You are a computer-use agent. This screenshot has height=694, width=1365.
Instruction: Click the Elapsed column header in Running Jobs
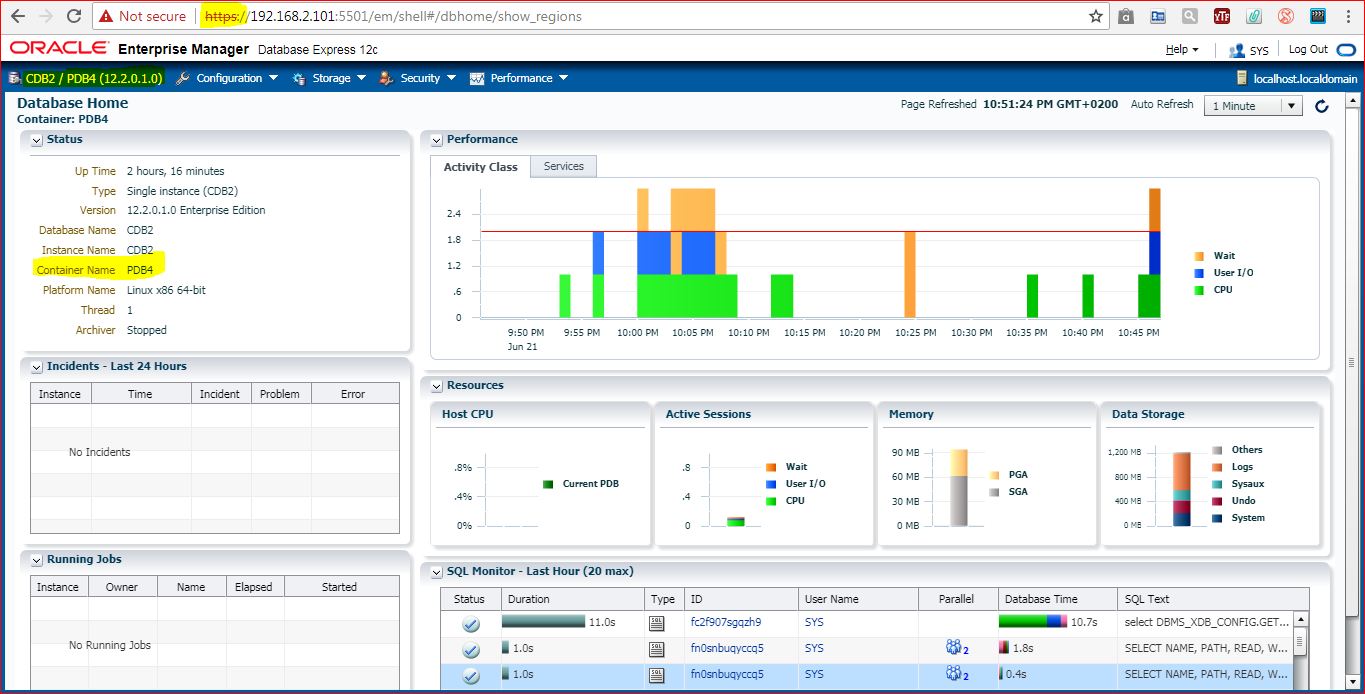click(254, 587)
